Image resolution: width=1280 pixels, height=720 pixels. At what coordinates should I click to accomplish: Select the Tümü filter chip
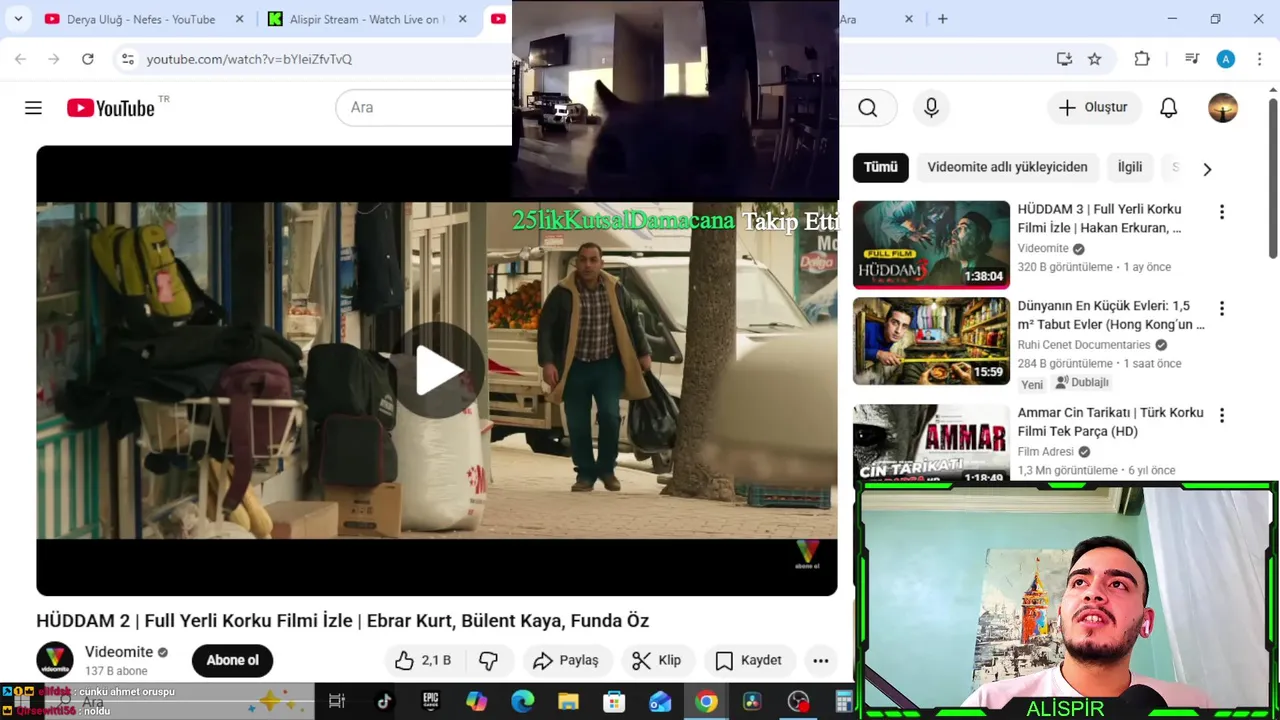[x=881, y=167]
